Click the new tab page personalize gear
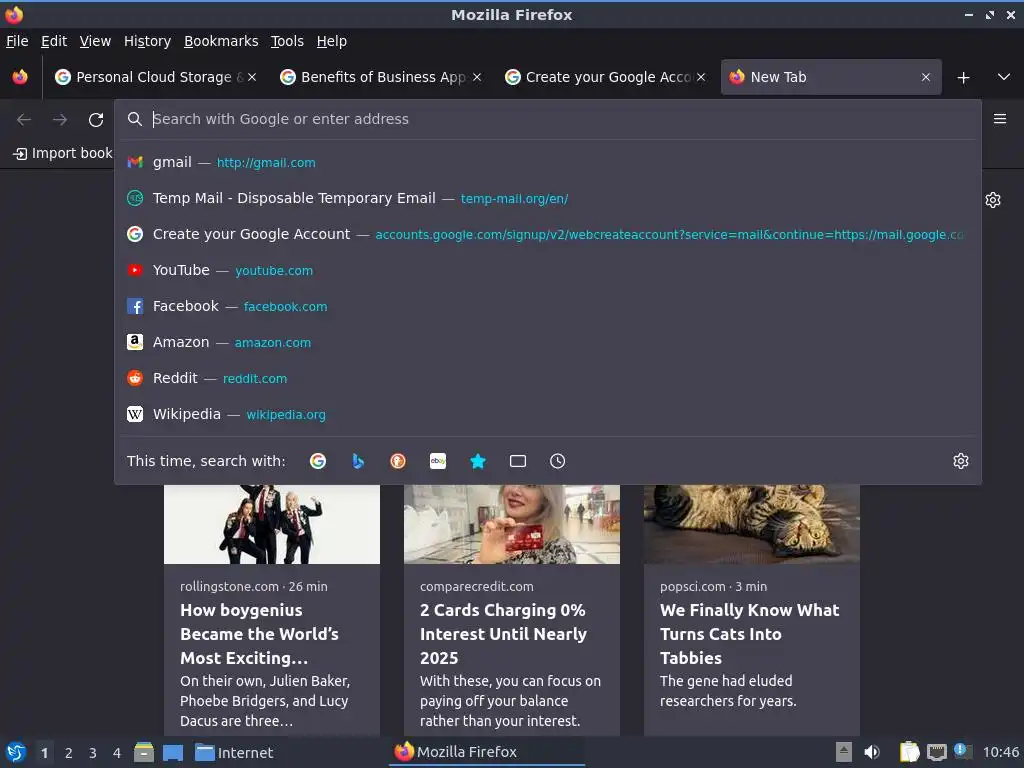This screenshot has height=768, width=1024. 993,200
